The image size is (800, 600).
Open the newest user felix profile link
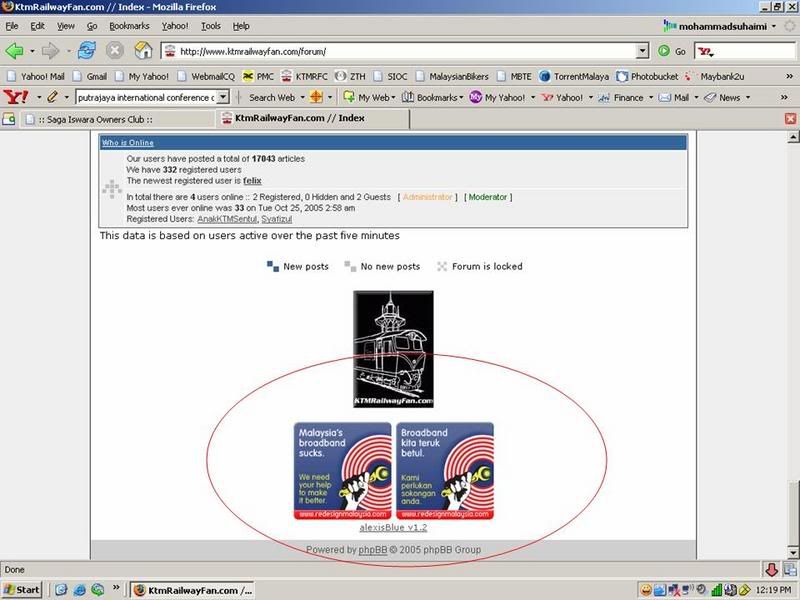click(252, 181)
